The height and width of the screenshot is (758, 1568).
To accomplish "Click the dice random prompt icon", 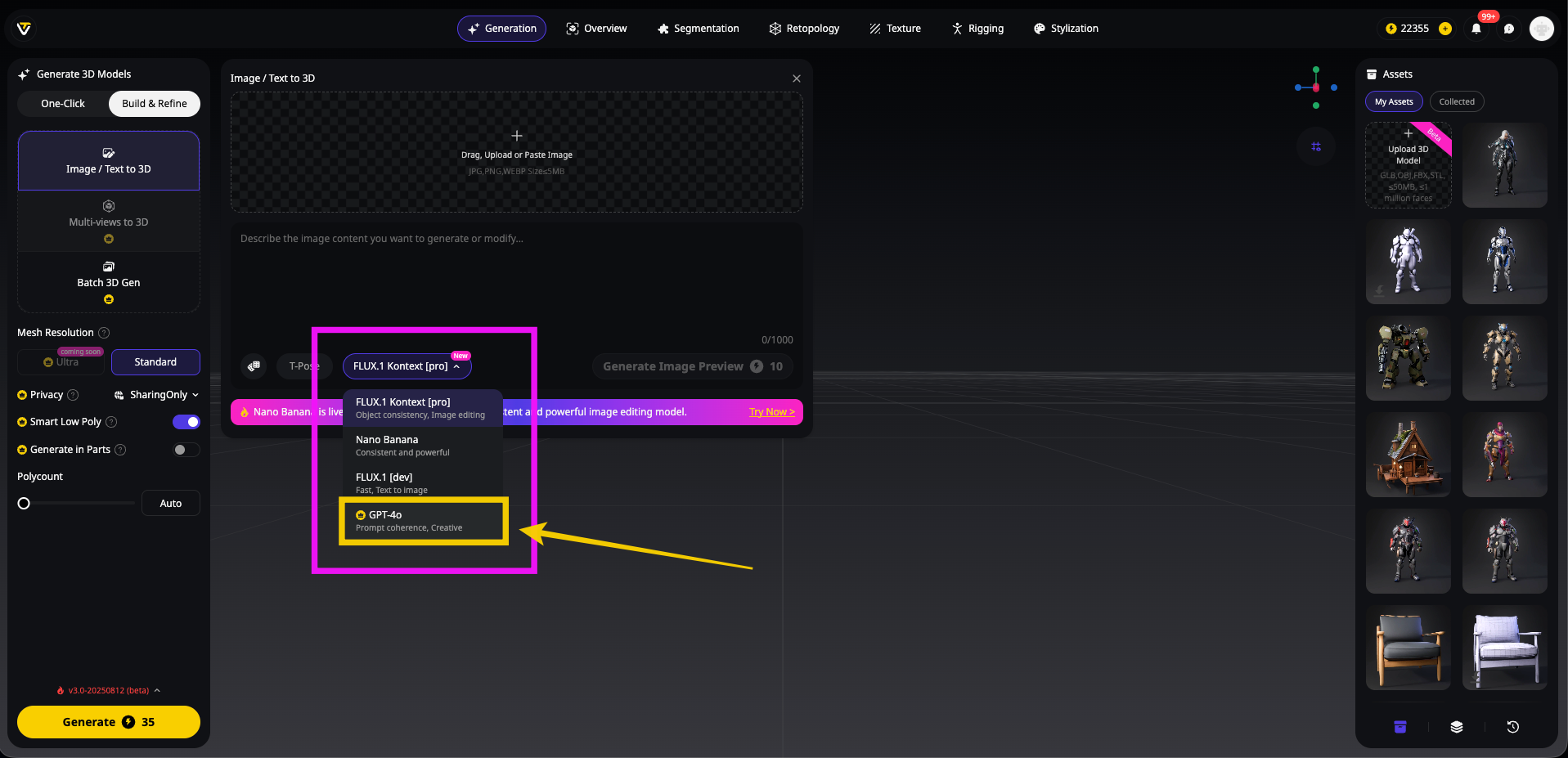I will pyautogui.click(x=254, y=366).
